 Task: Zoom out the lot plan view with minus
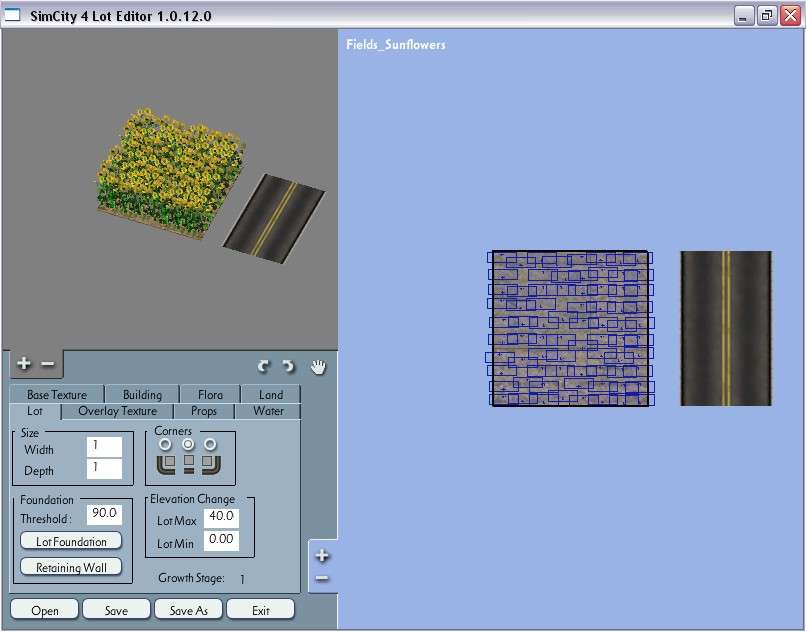click(x=322, y=579)
